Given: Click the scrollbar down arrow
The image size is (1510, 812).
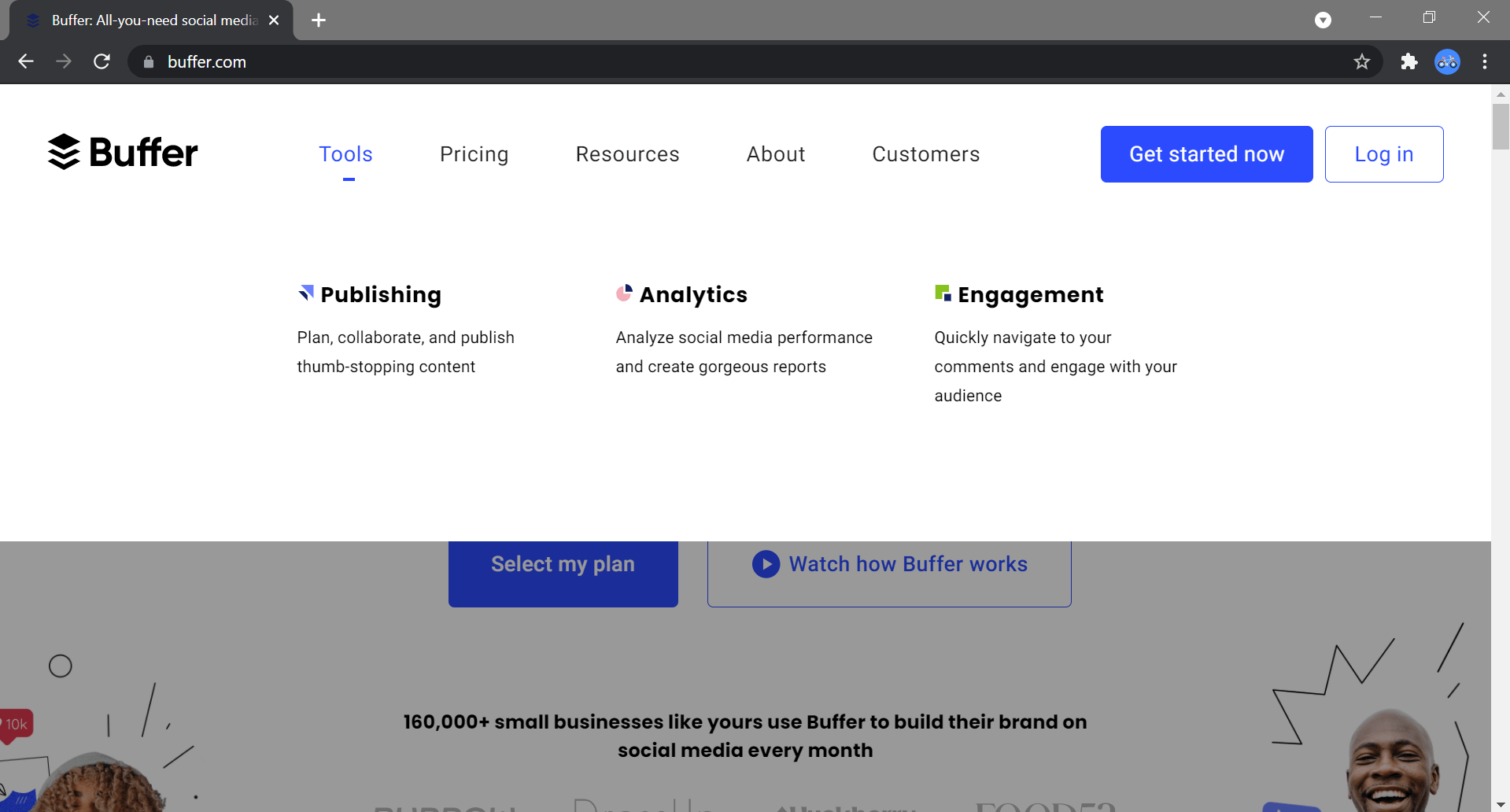Looking at the screenshot, I should pyautogui.click(x=1501, y=804).
